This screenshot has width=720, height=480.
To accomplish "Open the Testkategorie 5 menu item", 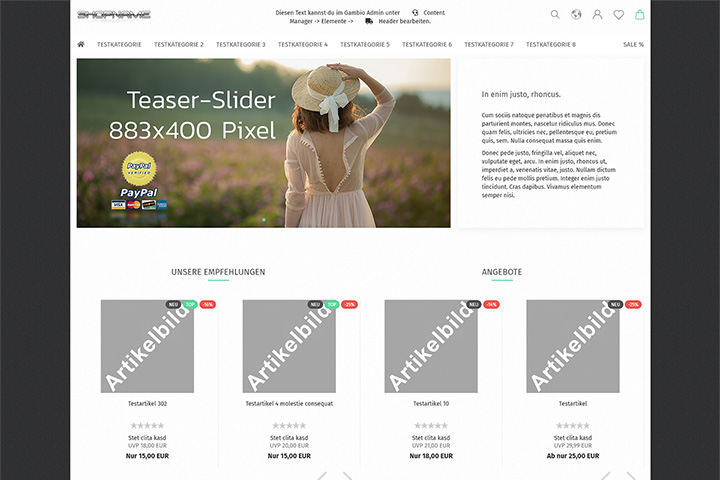I will pyautogui.click(x=365, y=45).
